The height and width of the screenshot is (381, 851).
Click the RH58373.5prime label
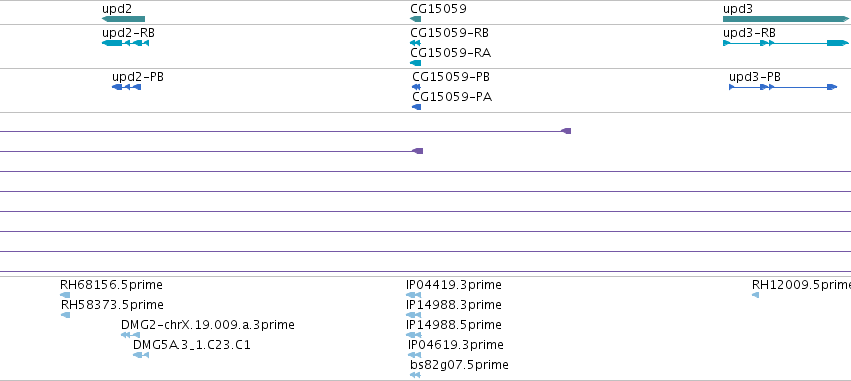112,304
